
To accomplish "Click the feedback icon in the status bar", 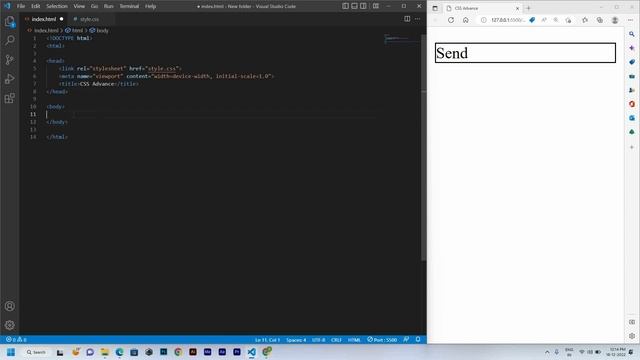I will pos(406,340).
